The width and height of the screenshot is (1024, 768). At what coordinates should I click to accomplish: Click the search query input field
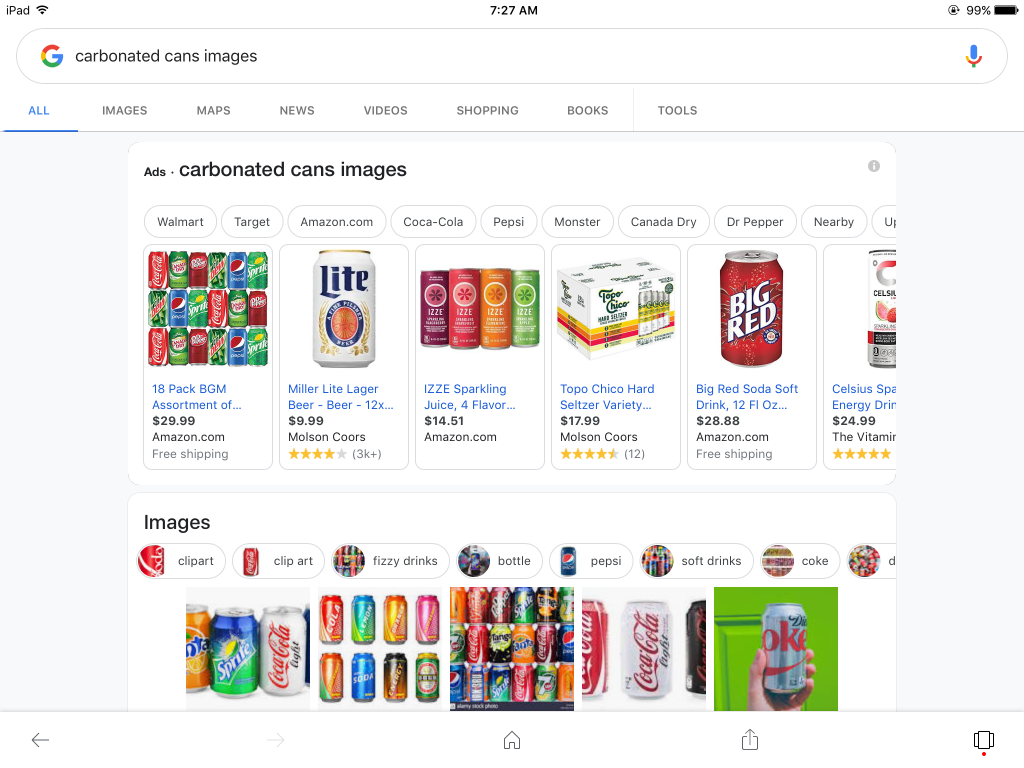pos(500,57)
